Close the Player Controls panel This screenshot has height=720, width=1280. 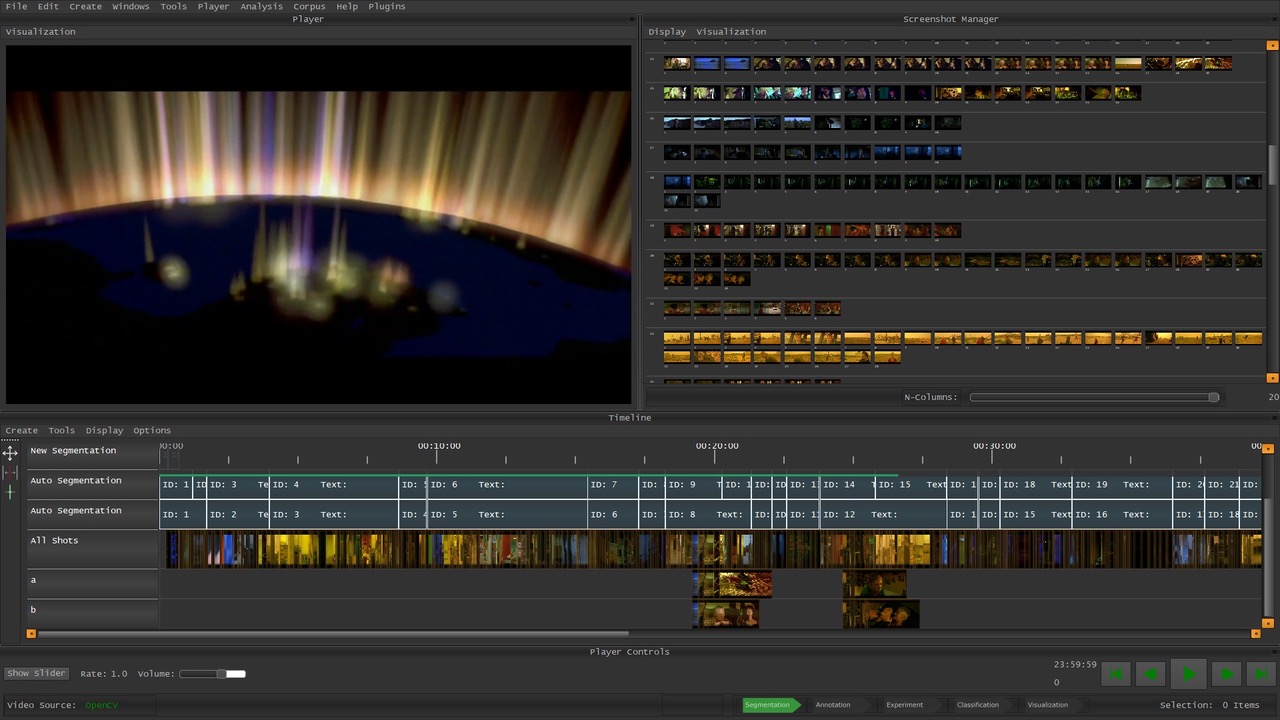pos(1273,652)
